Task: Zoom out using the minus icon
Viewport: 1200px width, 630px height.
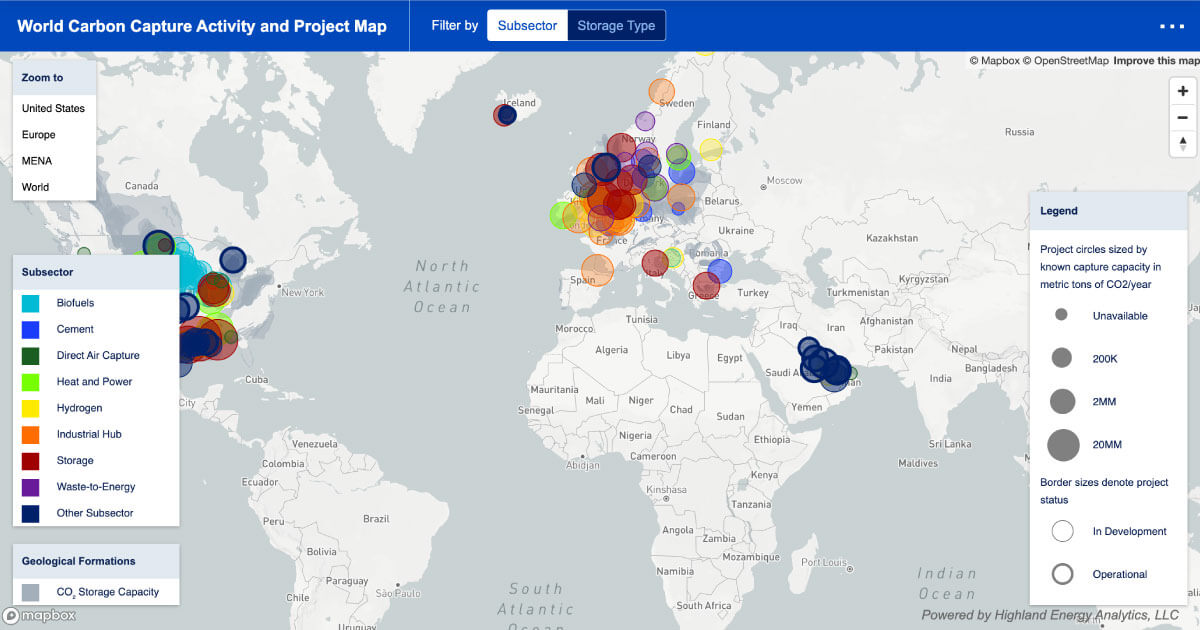Action: click(x=1182, y=117)
